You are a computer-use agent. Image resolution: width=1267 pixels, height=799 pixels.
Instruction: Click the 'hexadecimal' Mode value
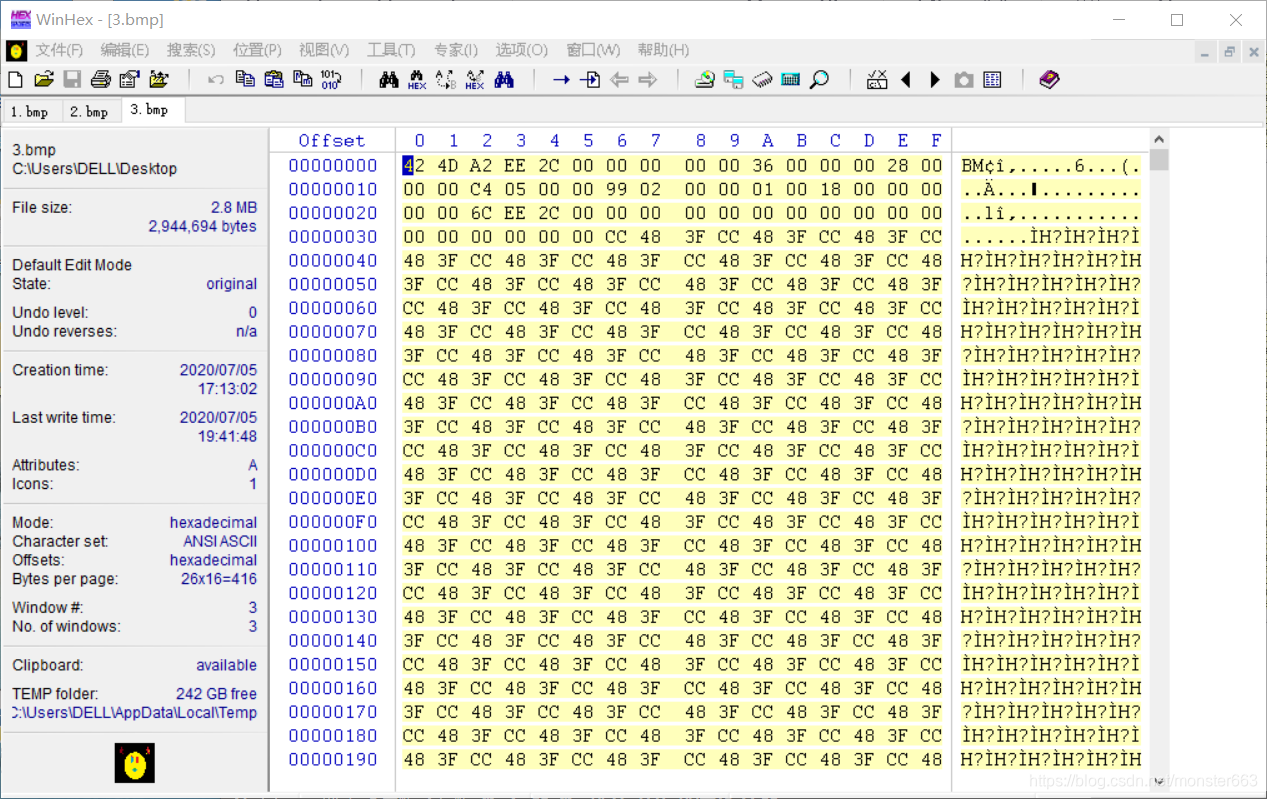(x=213, y=522)
